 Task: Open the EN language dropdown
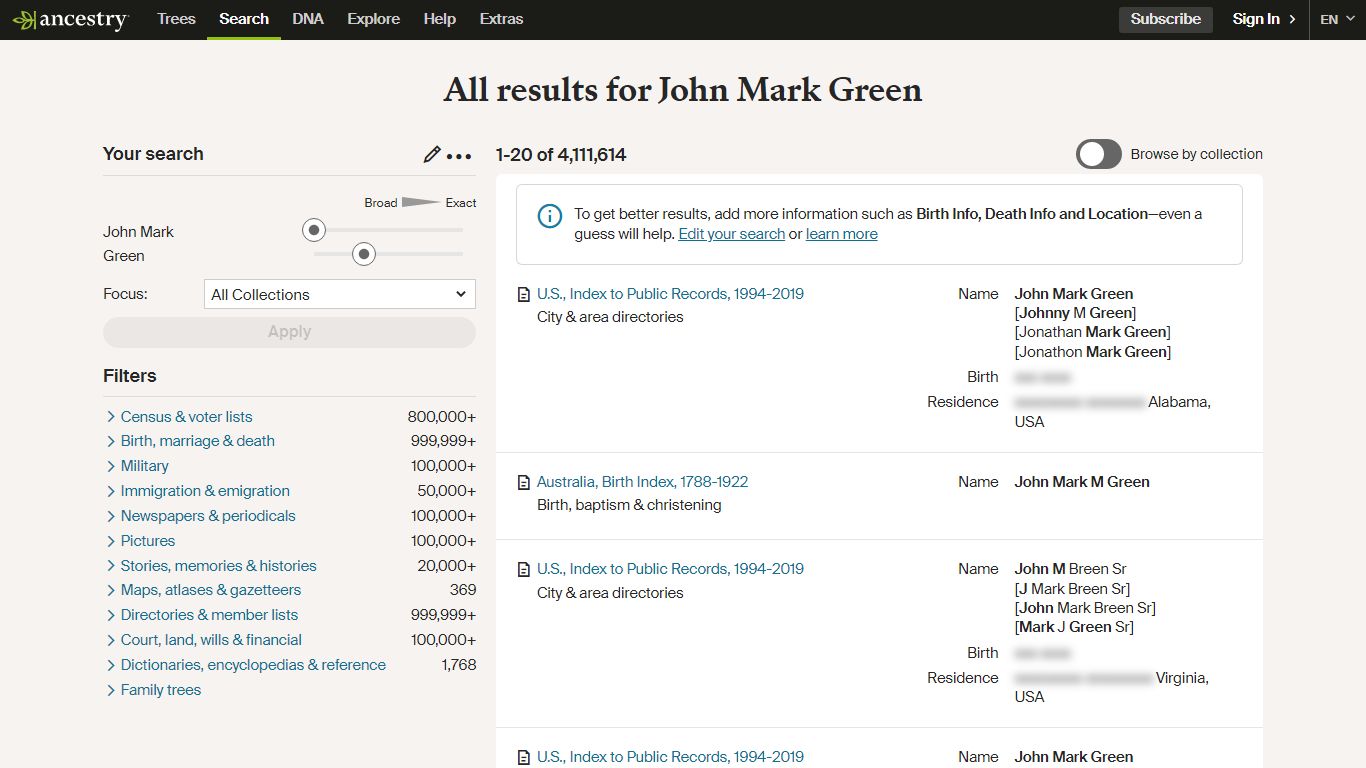(1337, 19)
